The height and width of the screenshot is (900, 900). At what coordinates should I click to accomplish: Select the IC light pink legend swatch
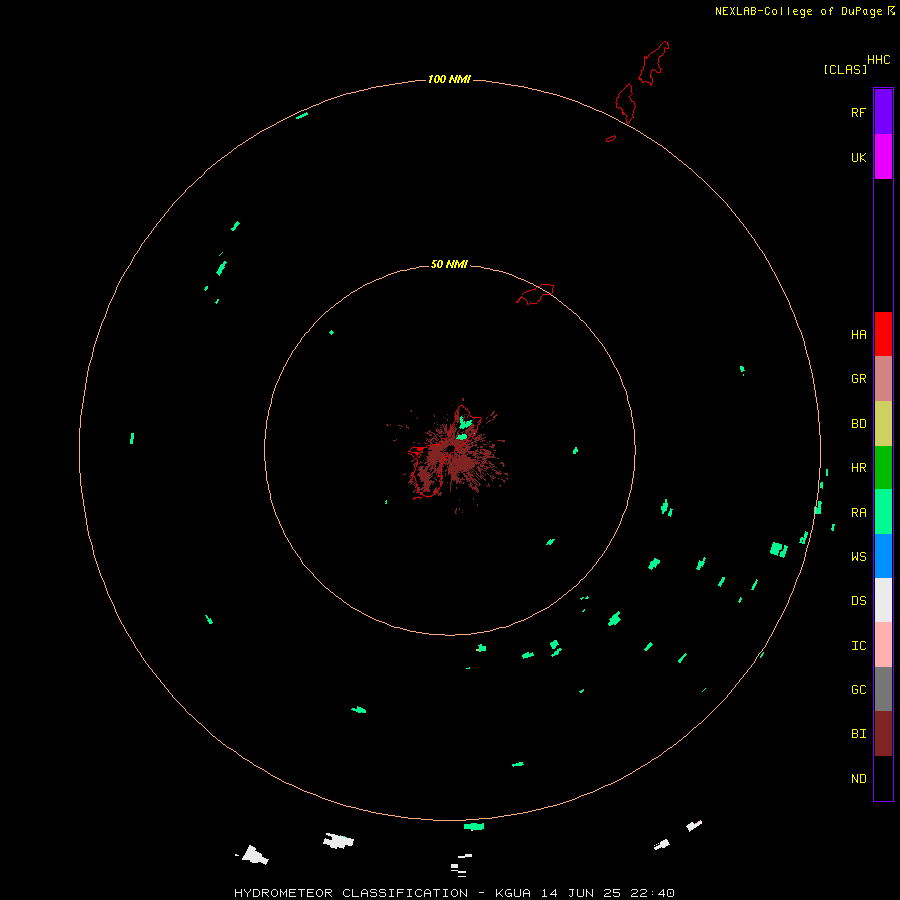[x=883, y=645]
